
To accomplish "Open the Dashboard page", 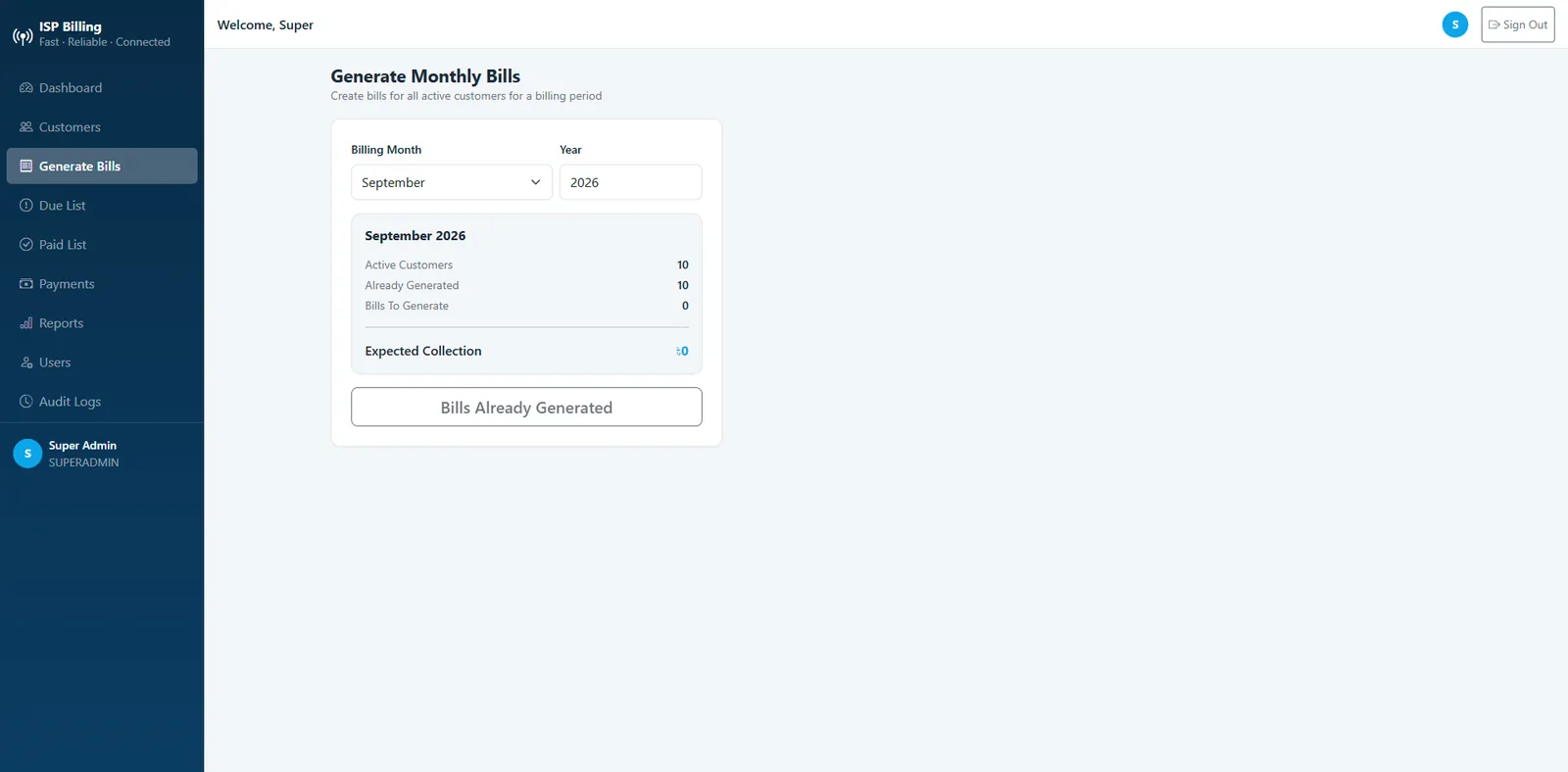I will point(102,88).
